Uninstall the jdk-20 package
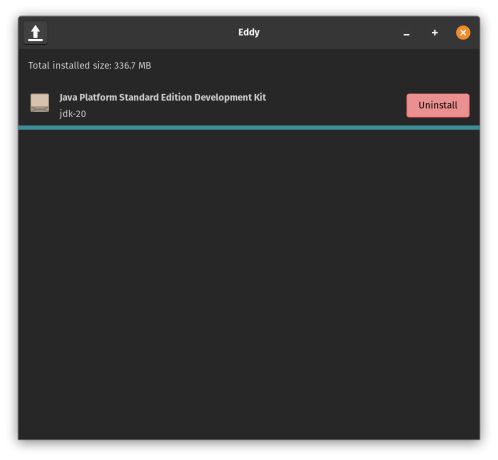The image size is (498, 460). point(438,105)
